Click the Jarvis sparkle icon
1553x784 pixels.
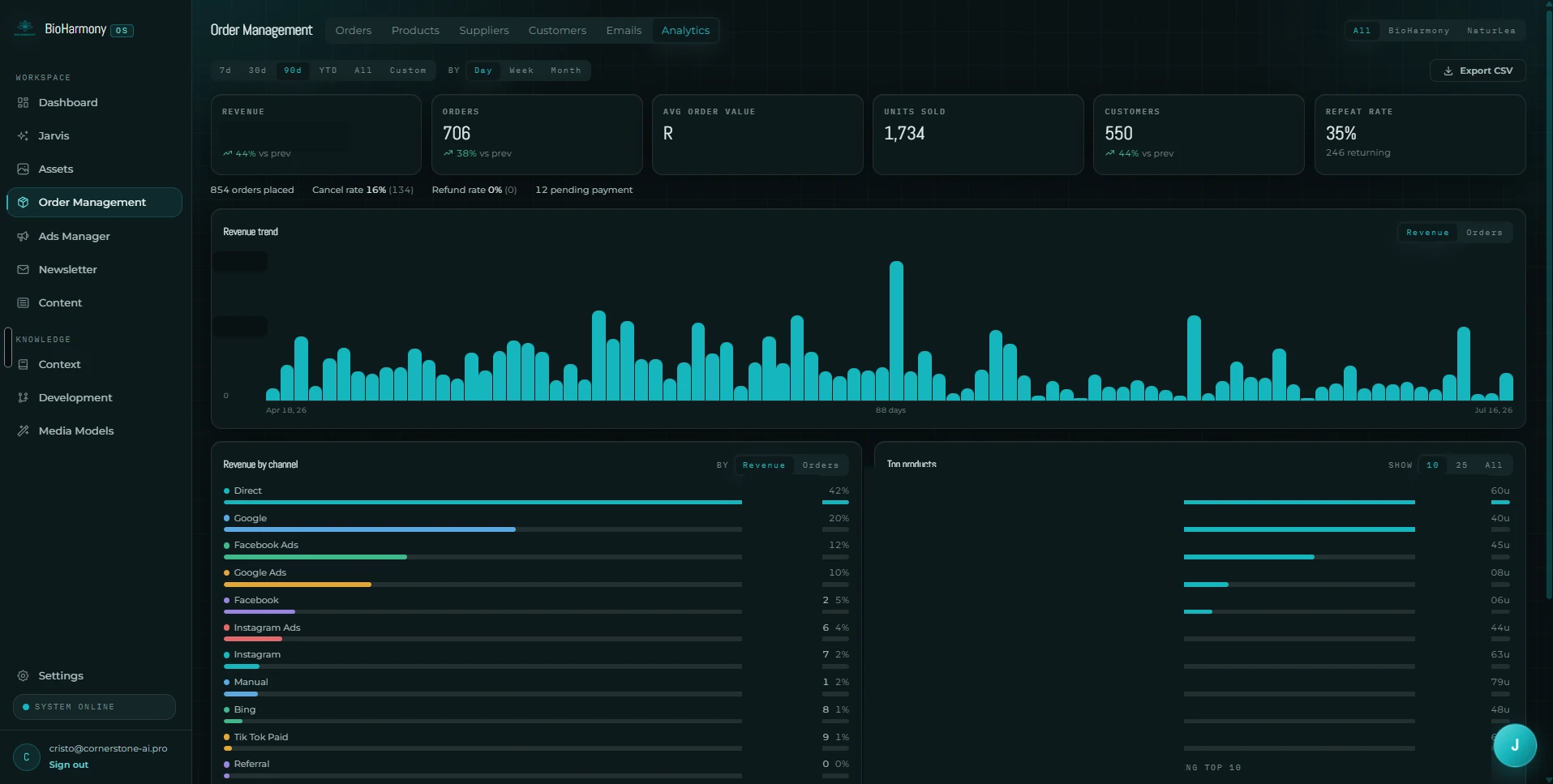pyautogui.click(x=23, y=136)
